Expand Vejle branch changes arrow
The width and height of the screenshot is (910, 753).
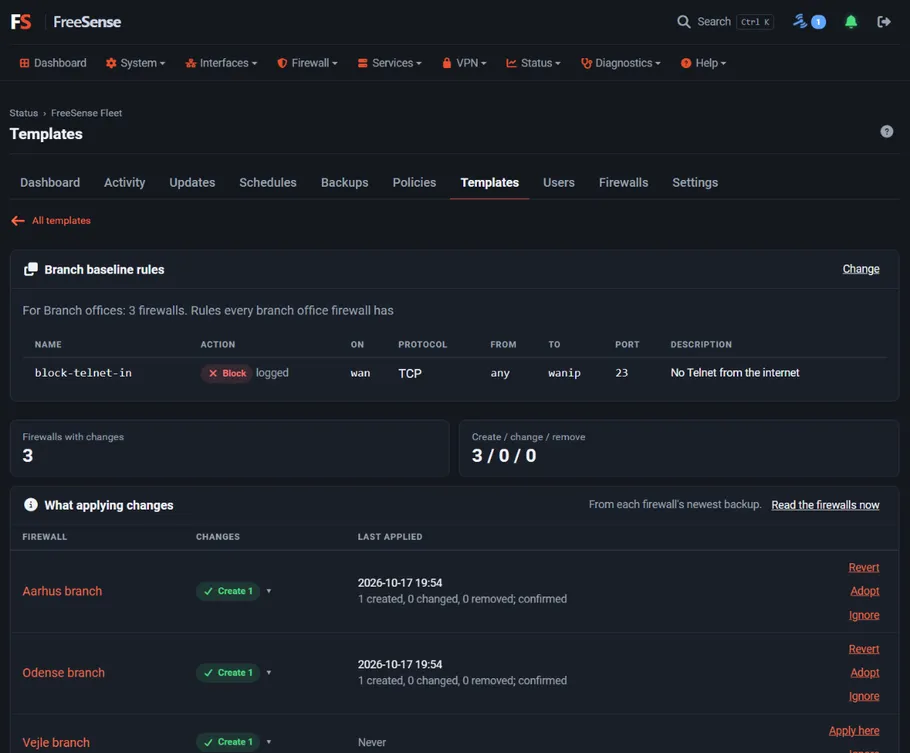(x=269, y=742)
